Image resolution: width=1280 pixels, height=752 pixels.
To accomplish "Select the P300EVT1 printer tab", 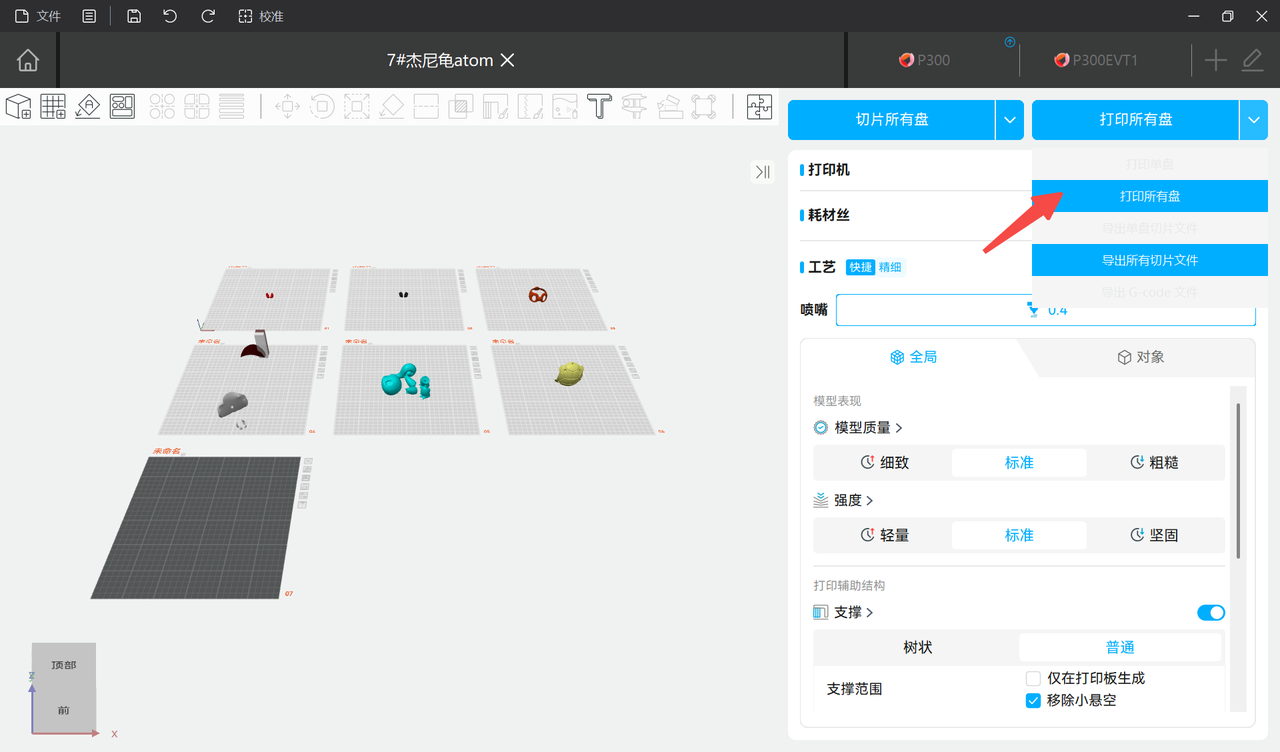I will 1096,60.
